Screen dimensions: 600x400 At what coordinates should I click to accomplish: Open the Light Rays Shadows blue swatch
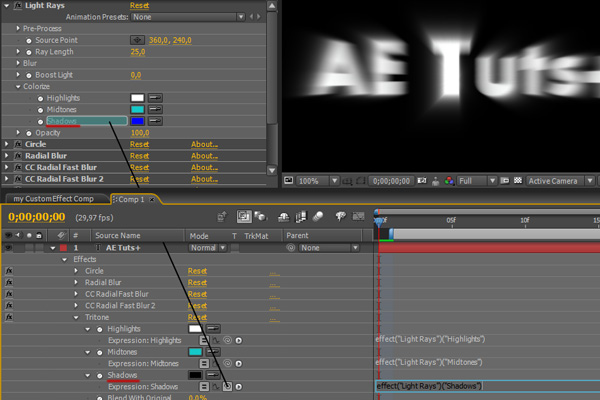(x=137, y=121)
